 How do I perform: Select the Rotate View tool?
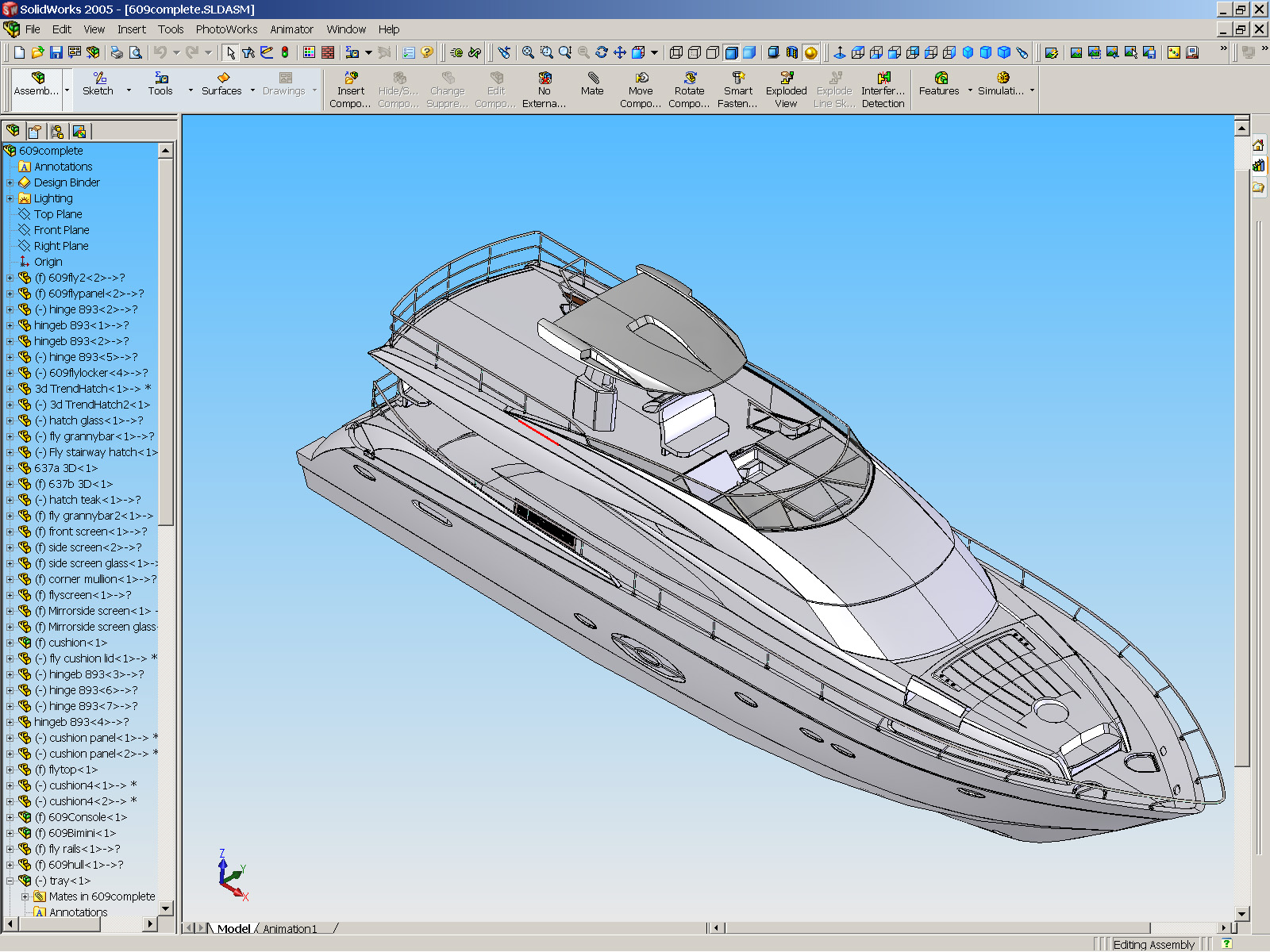pyautogui.click(x=602, y=54)
